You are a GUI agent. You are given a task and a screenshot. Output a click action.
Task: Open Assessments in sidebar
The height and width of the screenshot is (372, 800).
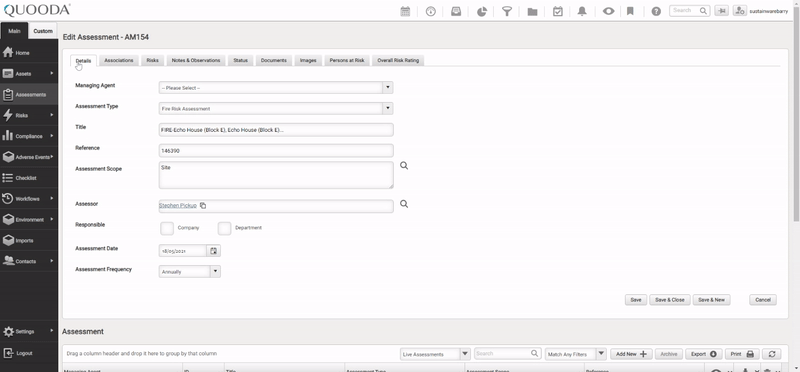(29, 94)
